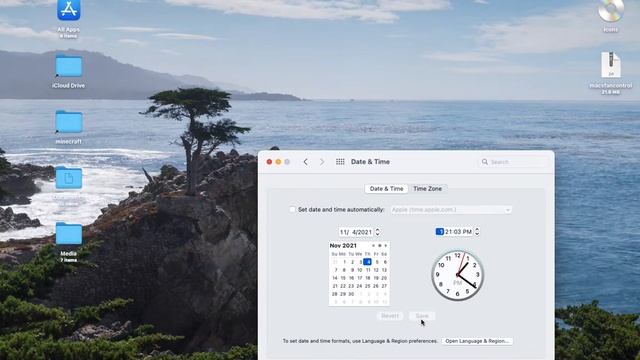Select the macsfancontrol zip file
The image size is (640, 360).
coord(611,65)
